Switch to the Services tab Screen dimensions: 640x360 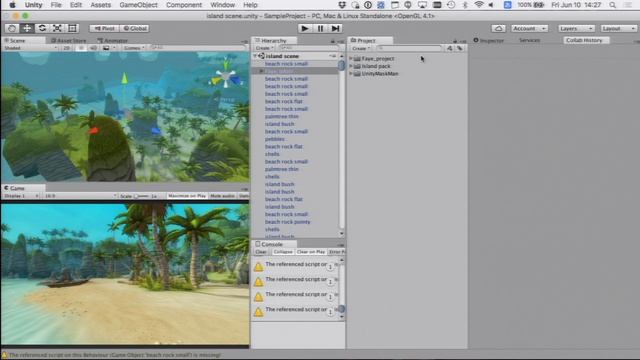(x=529, y=40)
